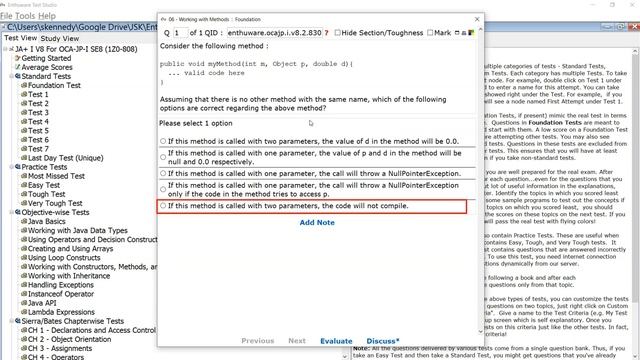Image resolution: width=640 pixels, height=360 pixels.
Task: Open the Help menu
Action: [x=47, y=16]
